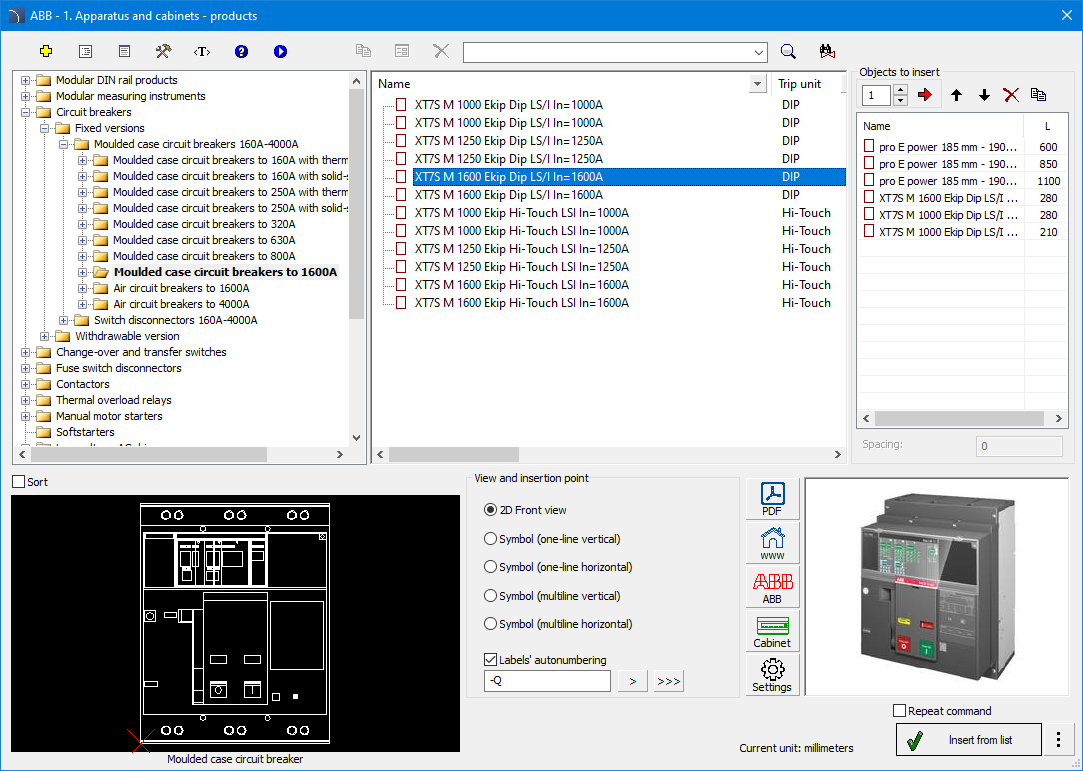
Task: Open the hammer and wrench tools icon
Action: pyautogui.click(x=163, y=51)
